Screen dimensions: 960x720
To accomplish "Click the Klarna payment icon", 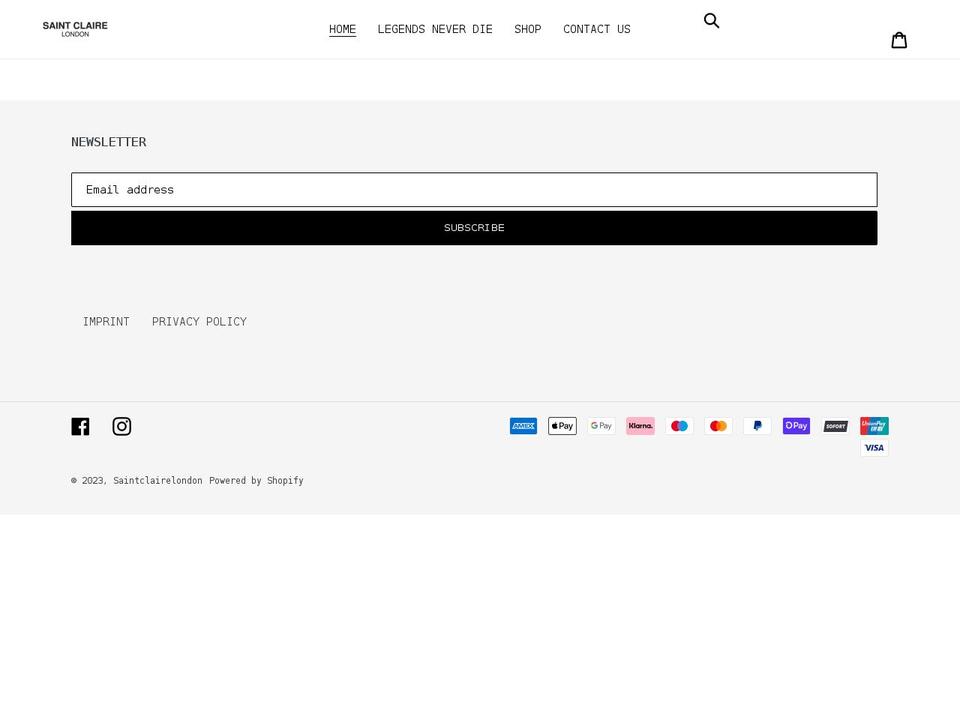I will coord(640,426).
